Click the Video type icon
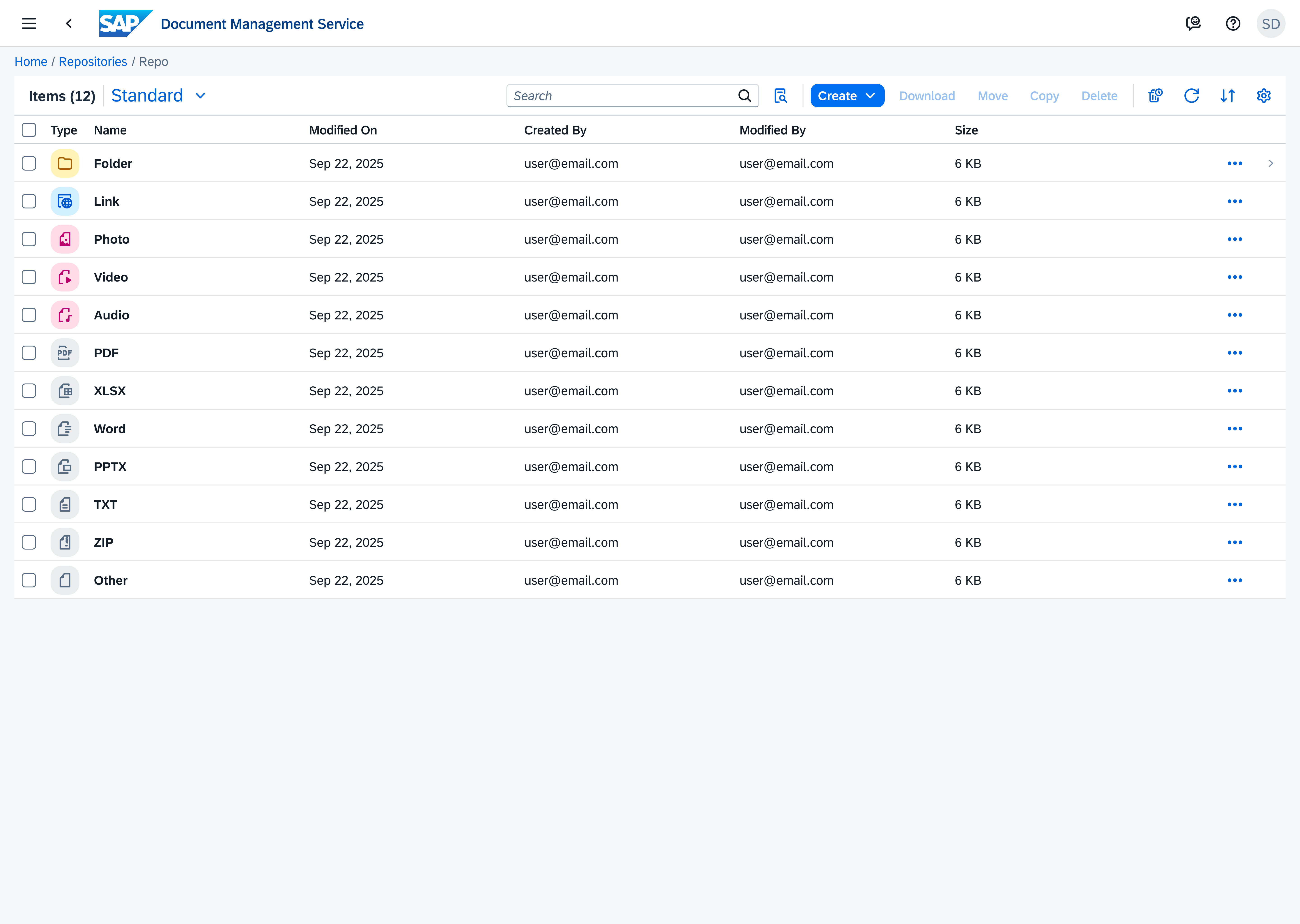The width and height of the screenshot is (1300, 924). coord(65,277)
